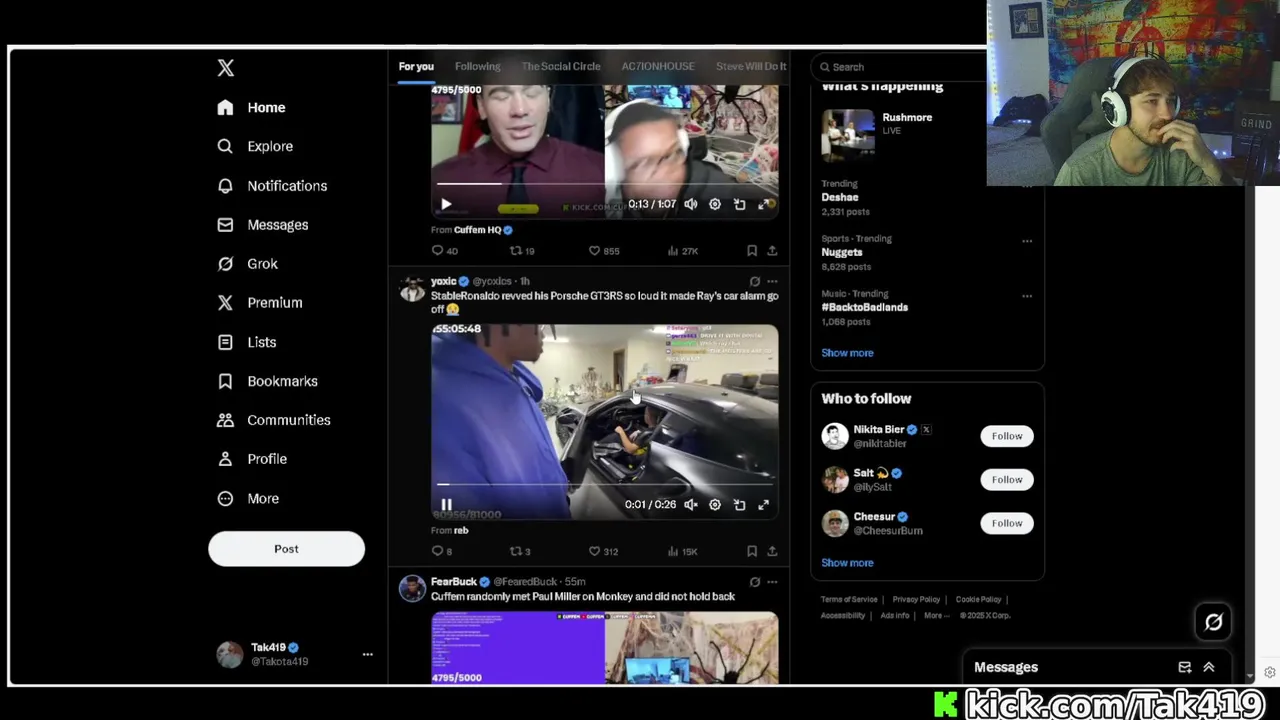The height and width of the screenshot is (720, 1280).
Task: Switch to the AC7IONHOUSE tab
Action: [658, 66]
